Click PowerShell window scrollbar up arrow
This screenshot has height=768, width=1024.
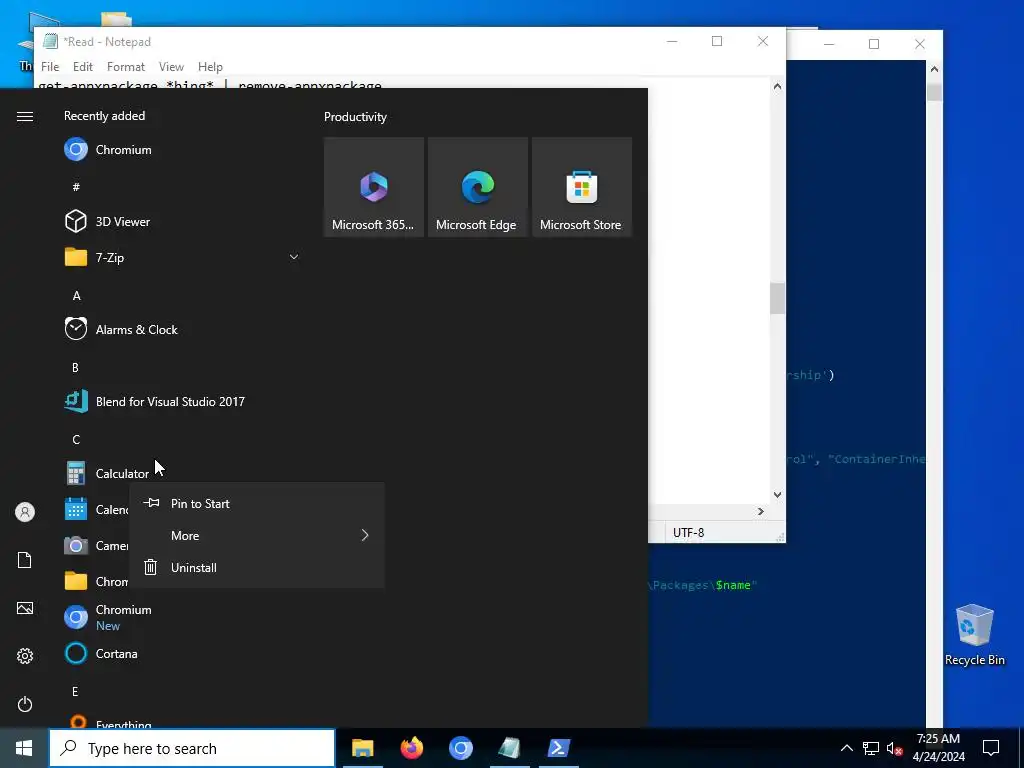click(935, 69)
